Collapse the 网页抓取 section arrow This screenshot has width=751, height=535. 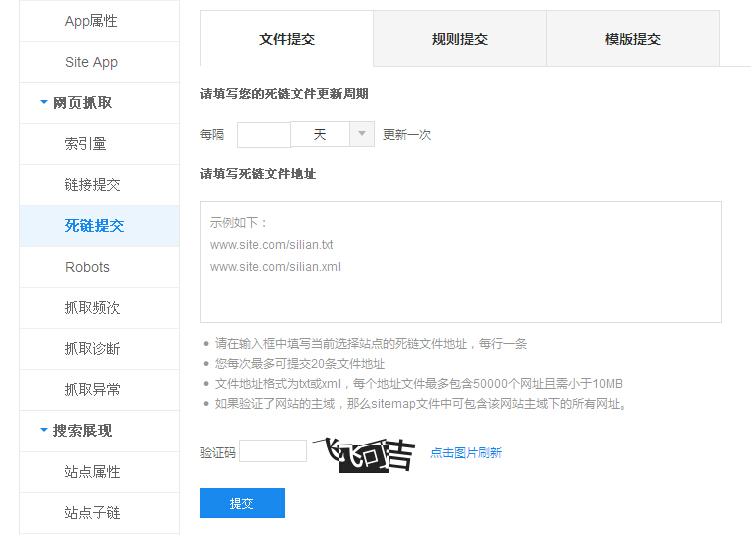pyautogui.click(x=43, y=102)
